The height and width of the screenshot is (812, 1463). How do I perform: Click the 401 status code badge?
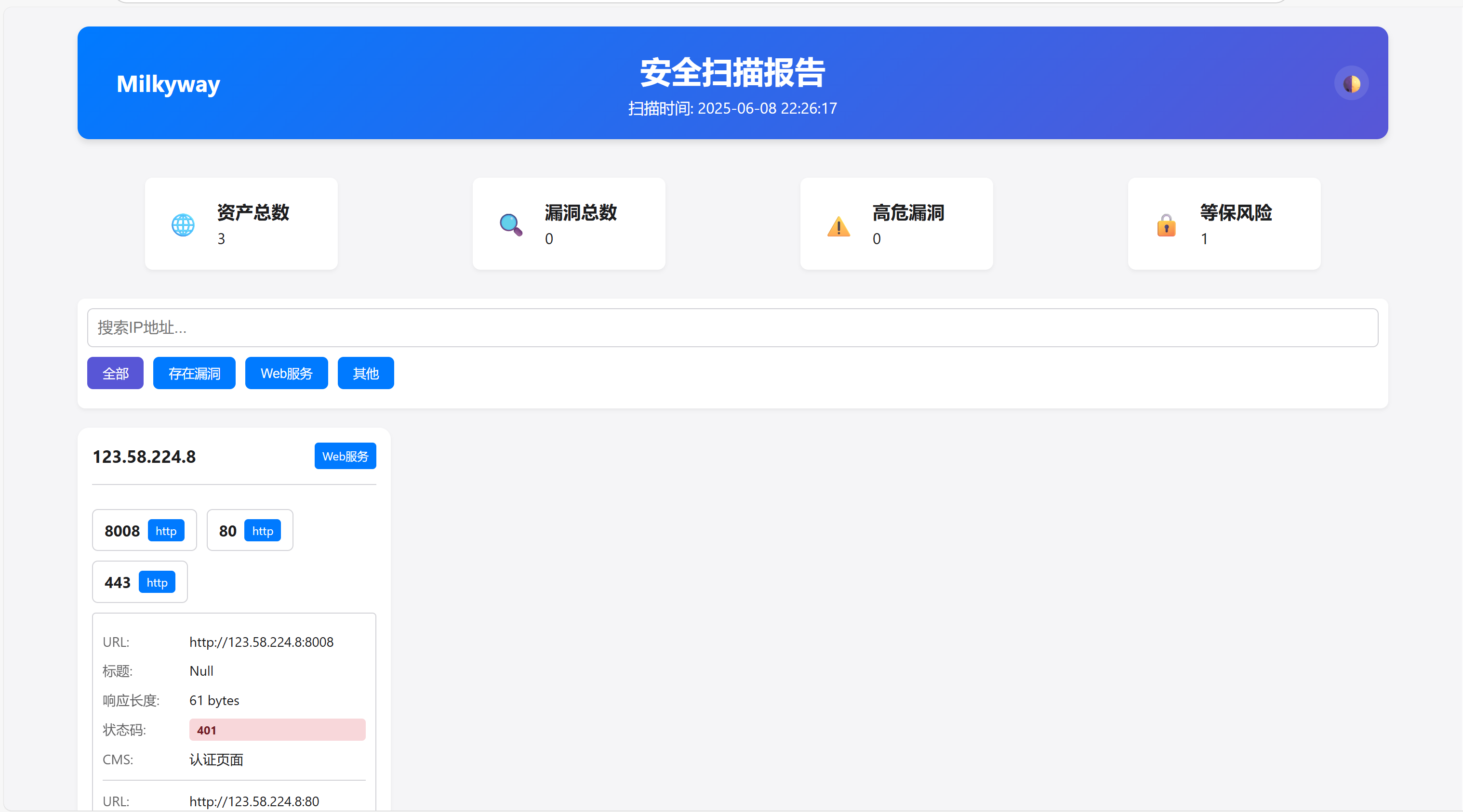pos(277,730)
